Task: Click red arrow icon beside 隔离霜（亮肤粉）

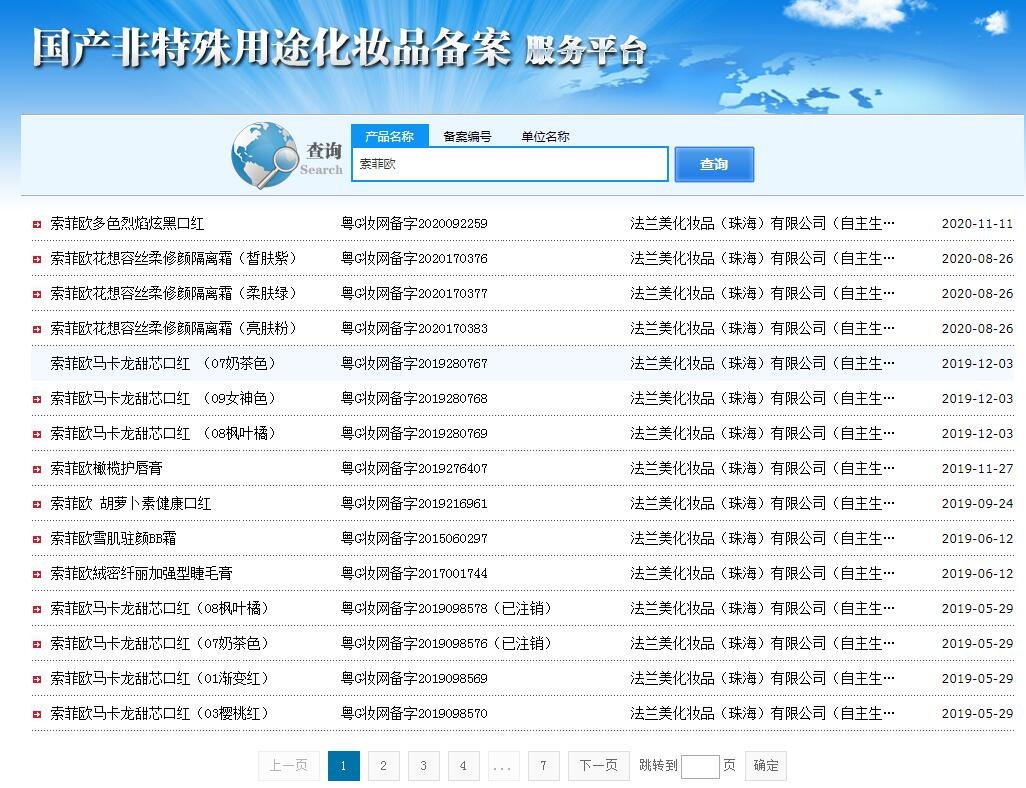Action: click(37, 329)
